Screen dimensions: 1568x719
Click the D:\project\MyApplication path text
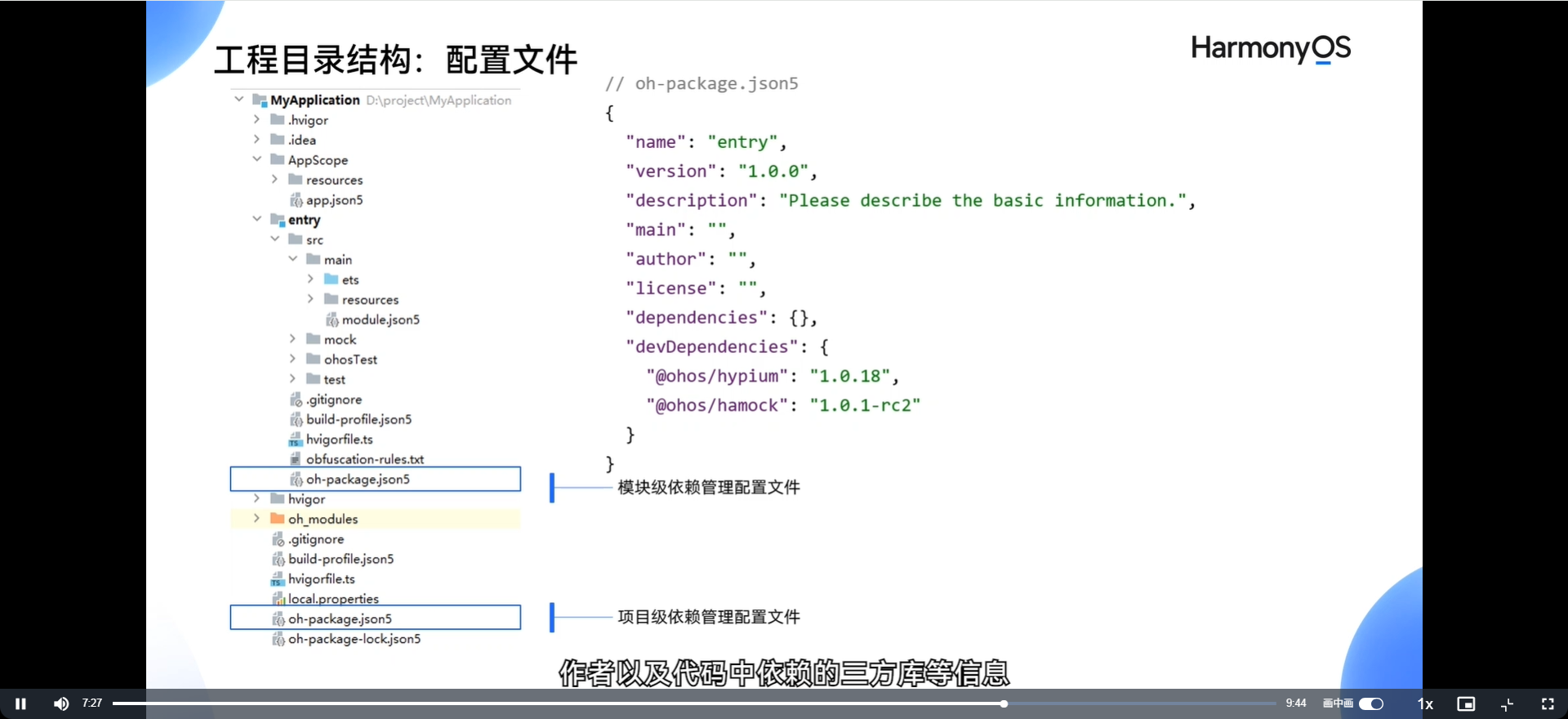[x=439, y=100]
